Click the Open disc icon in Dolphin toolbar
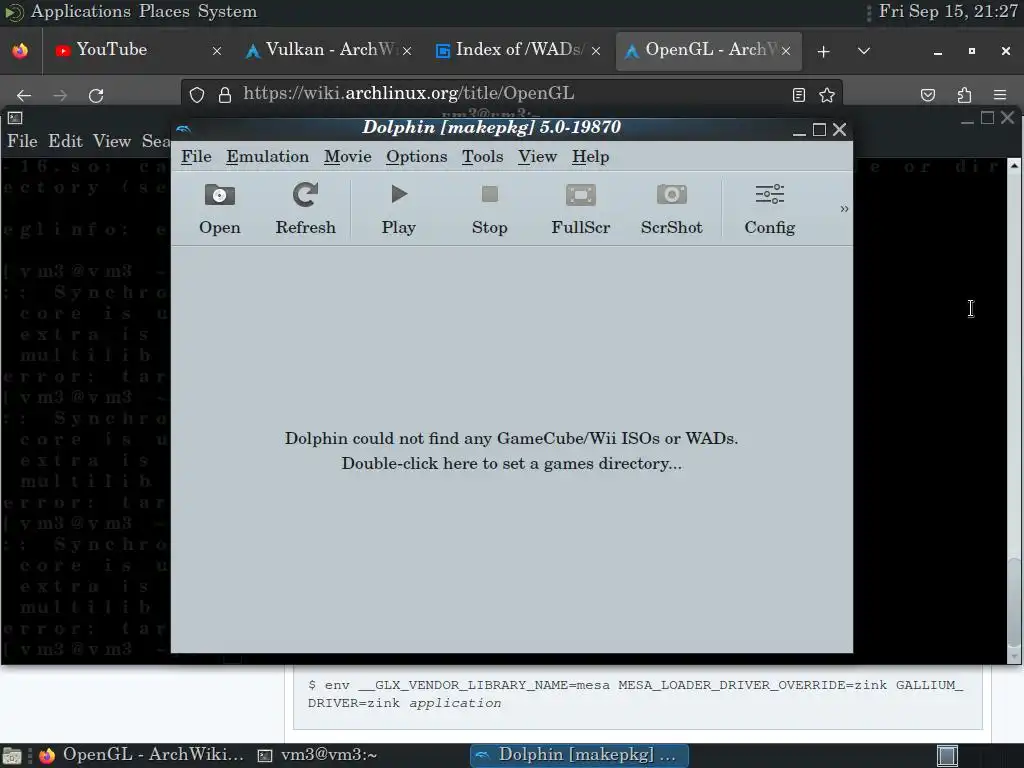 point(219,195)
